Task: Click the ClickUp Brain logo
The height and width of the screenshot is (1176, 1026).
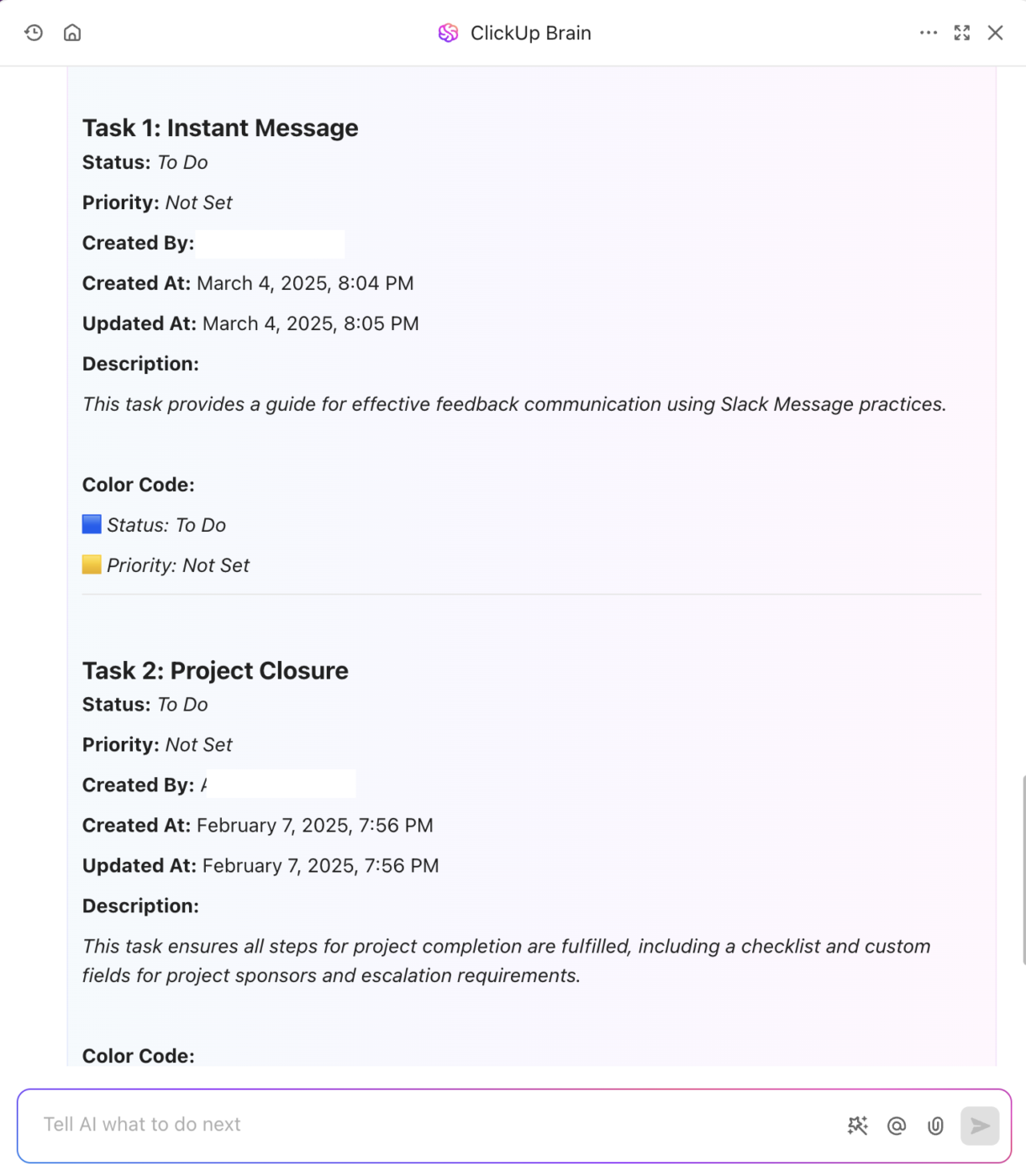Action: point(448,33)
